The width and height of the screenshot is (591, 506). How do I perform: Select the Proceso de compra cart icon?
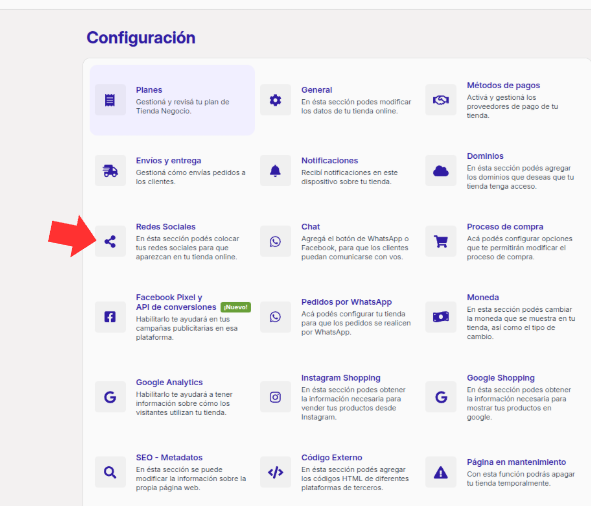441,241
